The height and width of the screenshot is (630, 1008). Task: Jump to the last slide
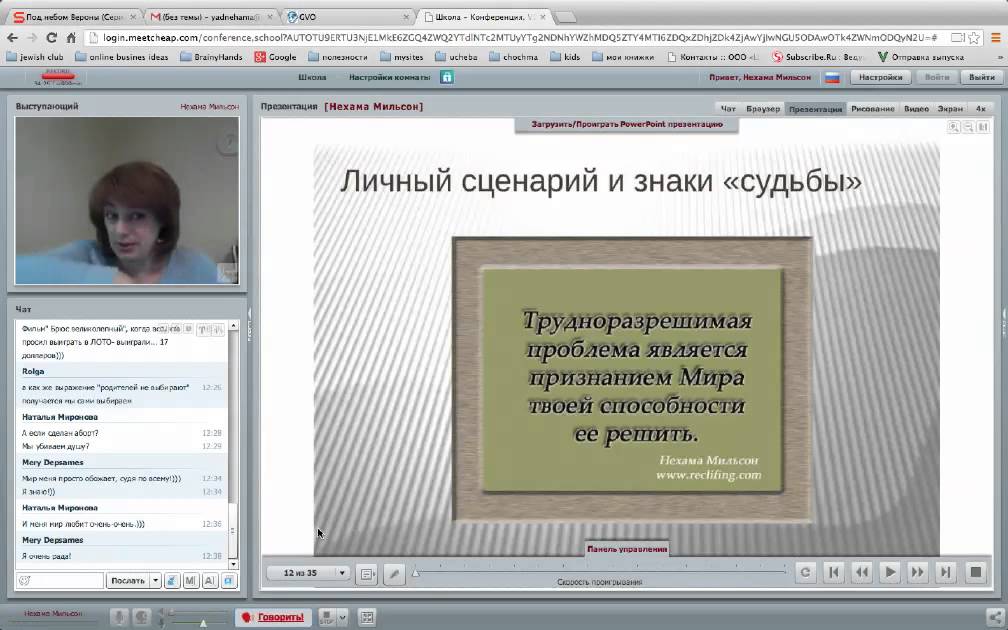click(x=945, y=572)
